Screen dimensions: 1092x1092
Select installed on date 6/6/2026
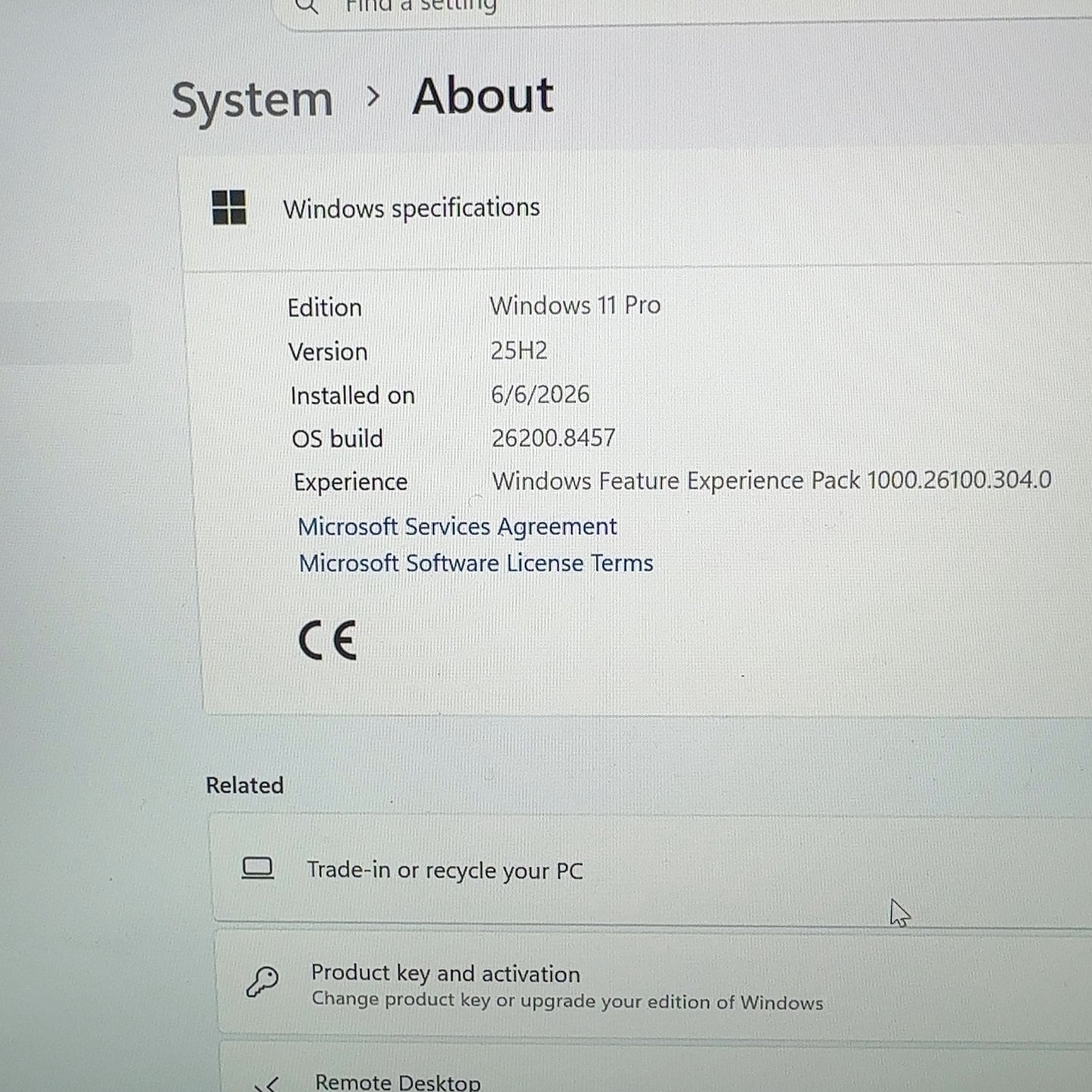tap(540, 394)
